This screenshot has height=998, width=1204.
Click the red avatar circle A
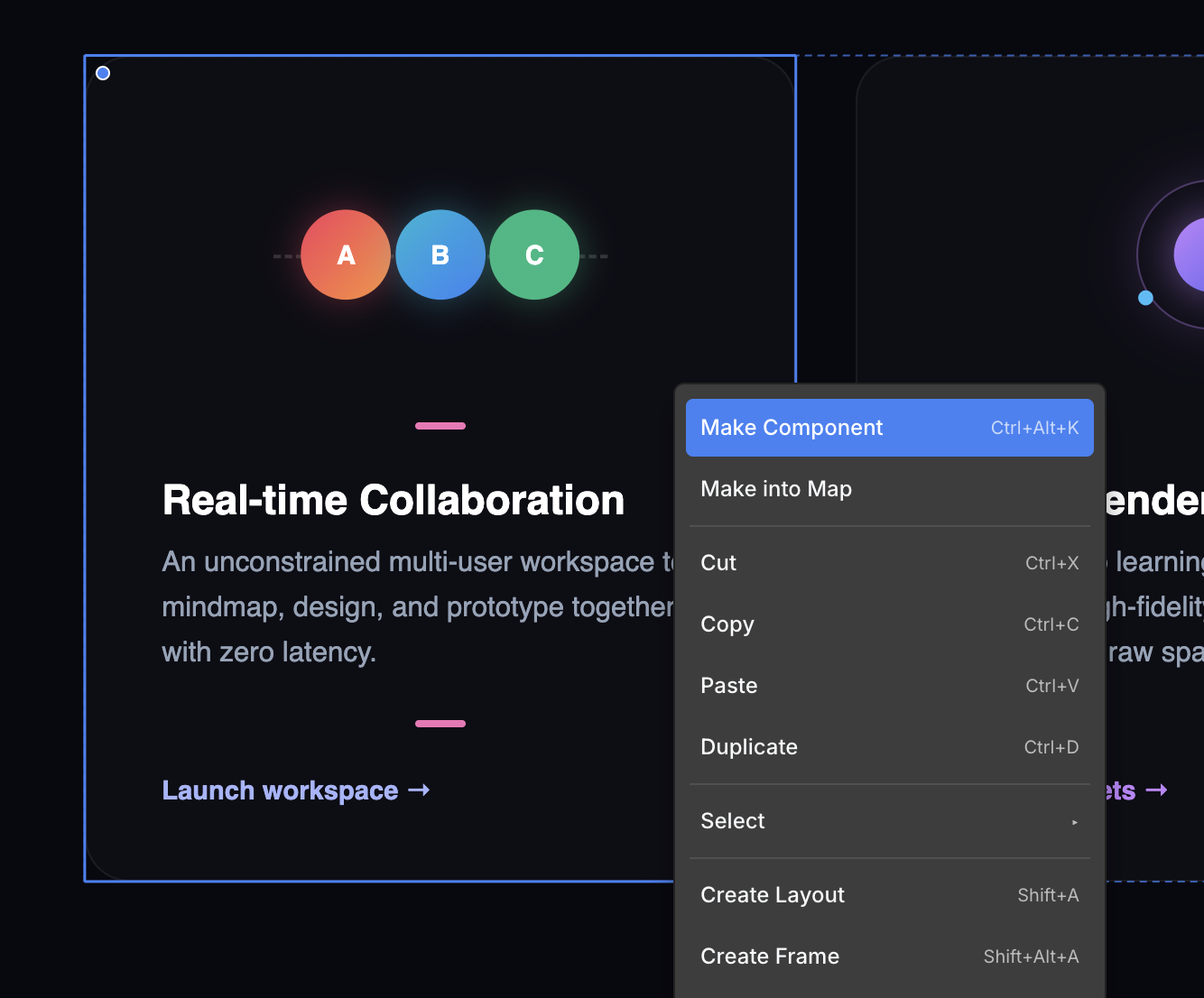[x=346, y=254]
